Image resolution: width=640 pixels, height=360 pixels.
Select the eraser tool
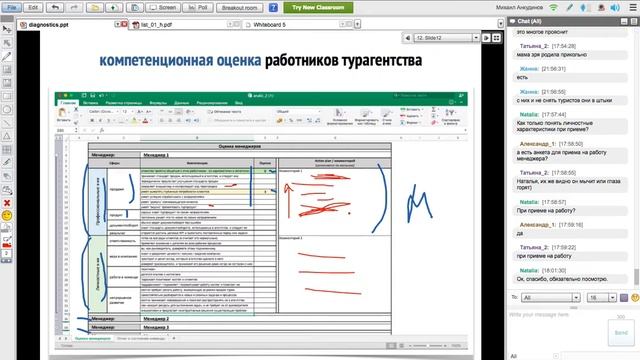pos(7,176)
